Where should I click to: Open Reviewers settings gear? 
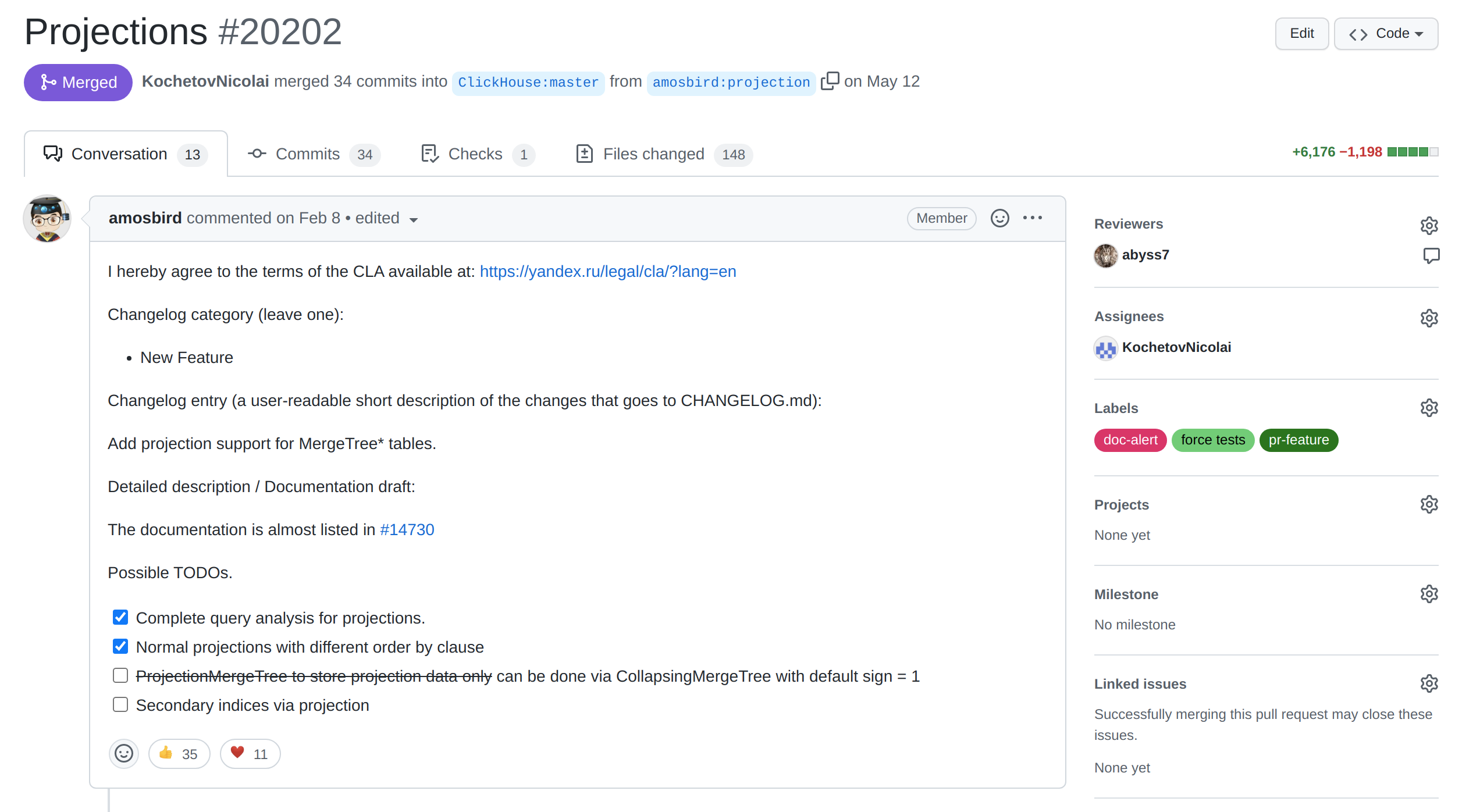click(x=1429, y=225)
